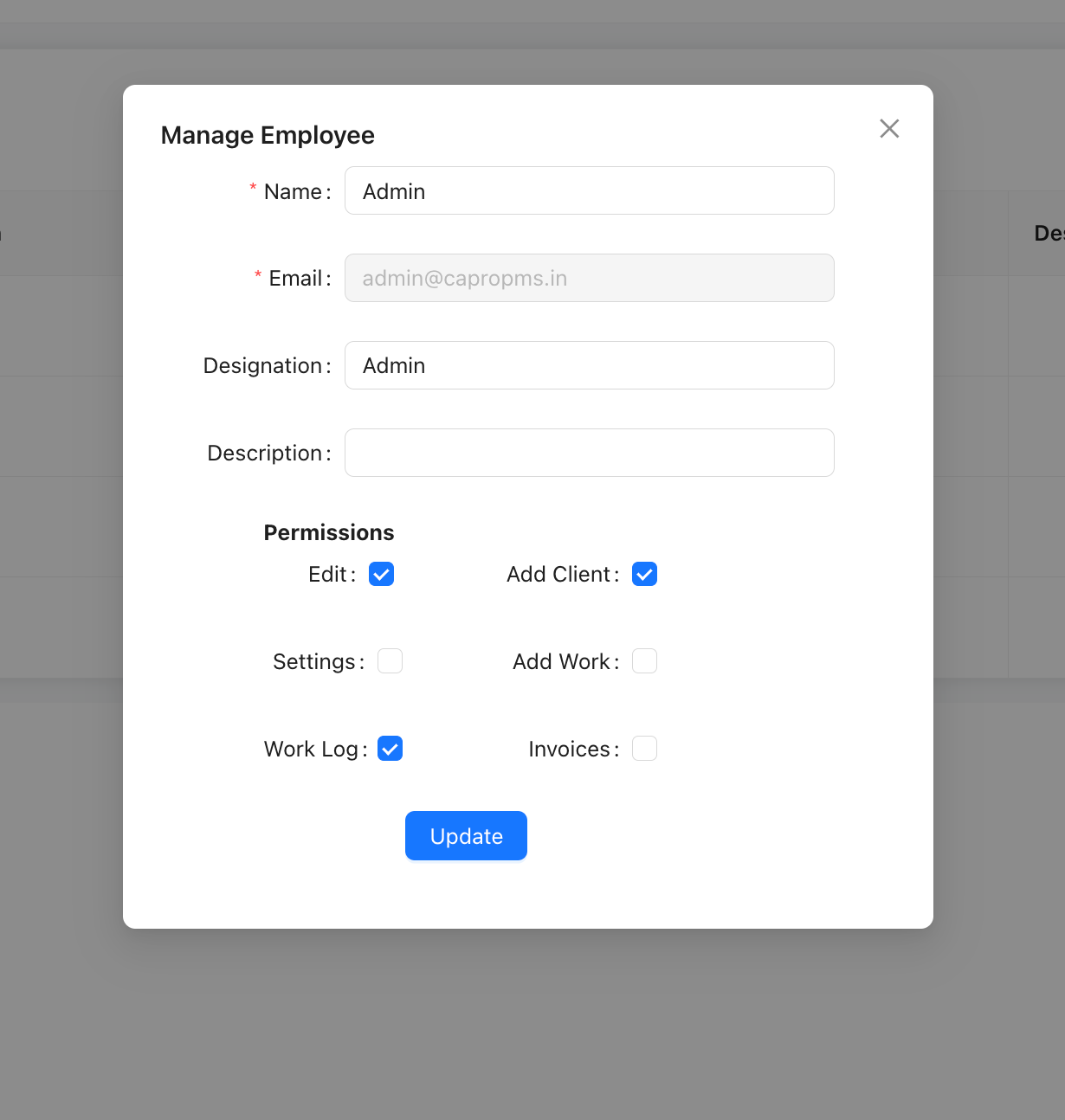Click the Email label text
Viewport: 1065px width, 1120px height.
(x=295, y=279)
